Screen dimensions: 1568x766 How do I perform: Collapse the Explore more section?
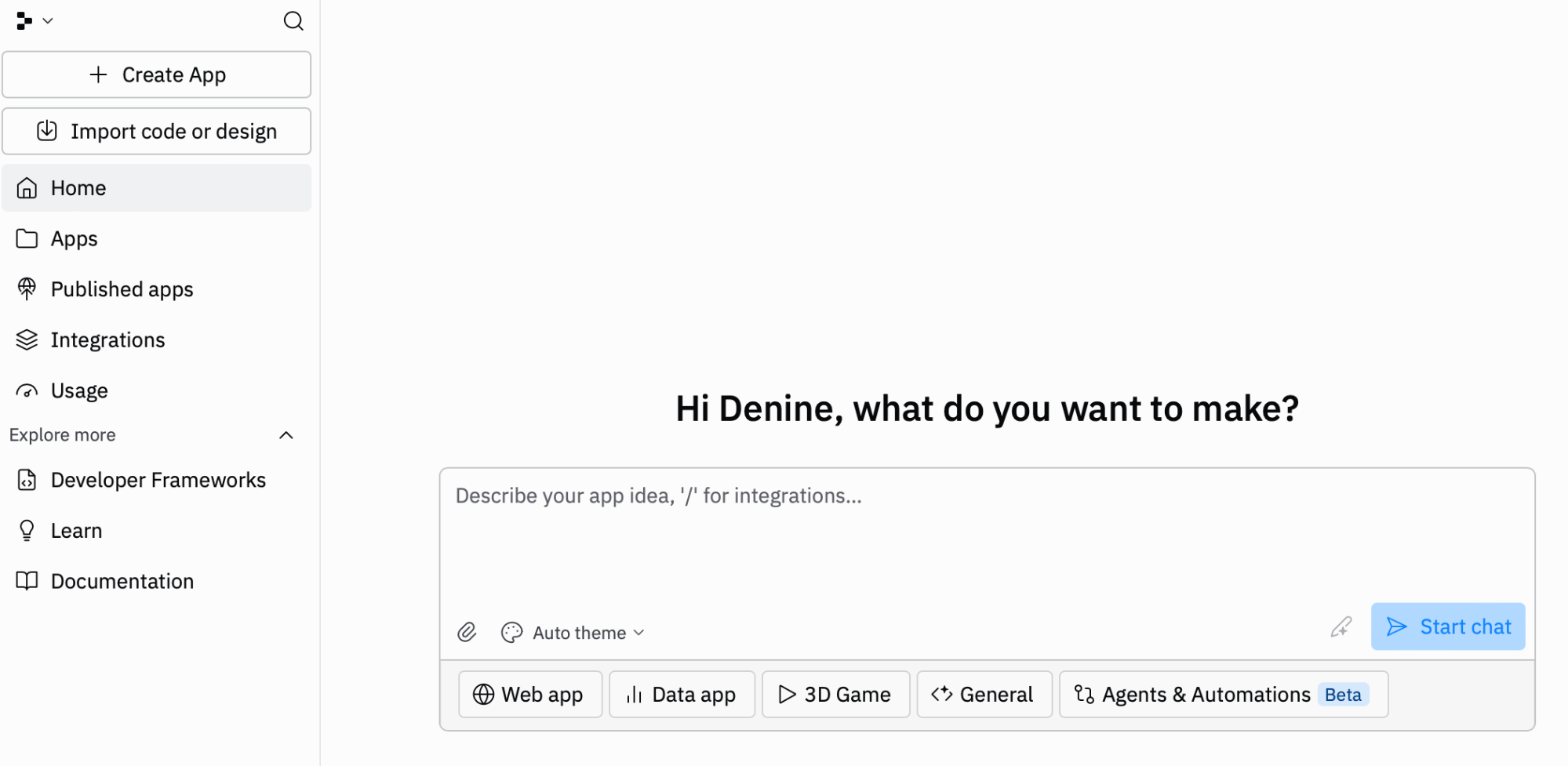286,435
